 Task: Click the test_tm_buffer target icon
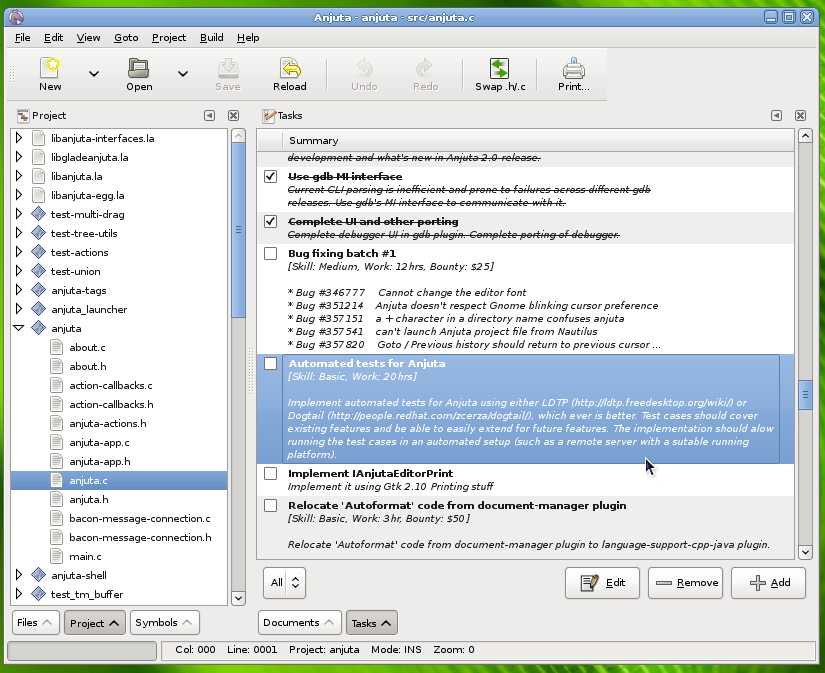[38, 594]
